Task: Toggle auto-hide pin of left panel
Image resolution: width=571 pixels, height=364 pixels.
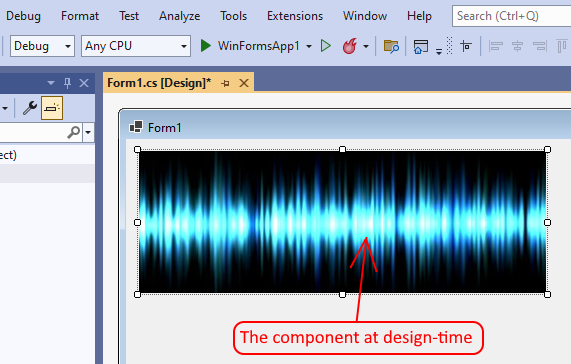Action: click(x=67, y=83)
